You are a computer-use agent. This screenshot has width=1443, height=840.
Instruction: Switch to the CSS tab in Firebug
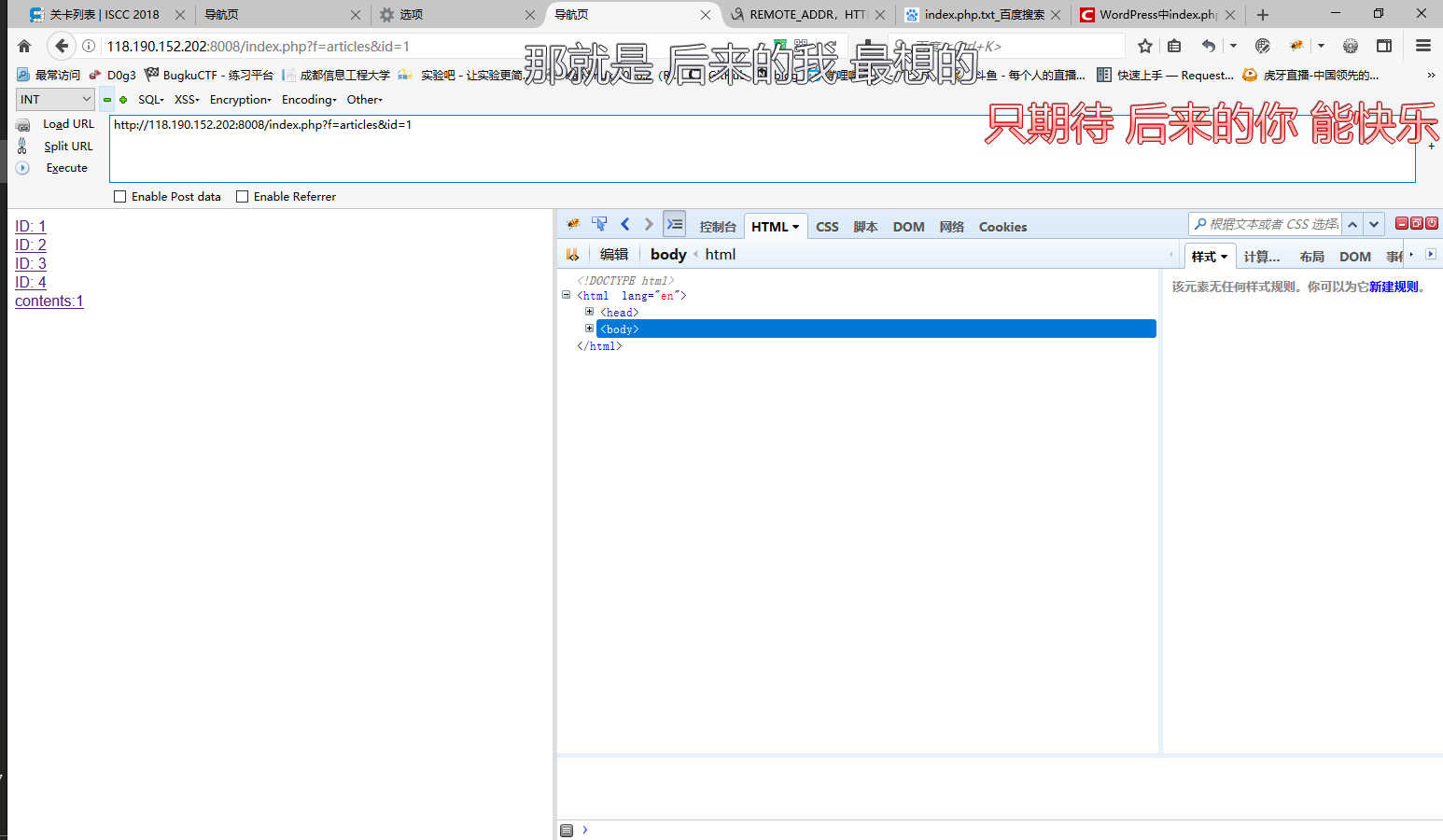(827, 227)
